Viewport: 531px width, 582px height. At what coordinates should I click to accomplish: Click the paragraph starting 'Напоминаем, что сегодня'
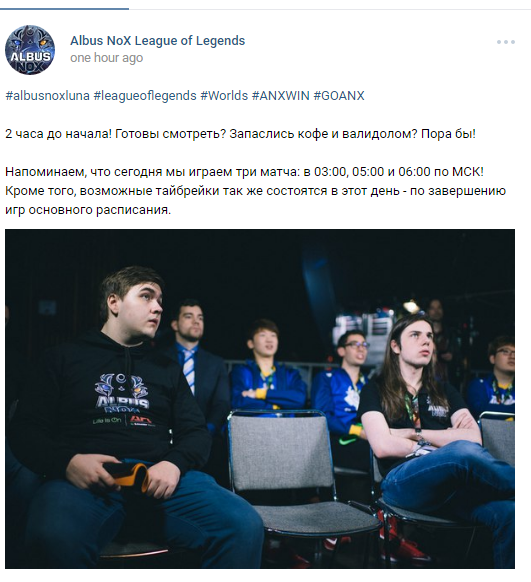coord(255,191)
